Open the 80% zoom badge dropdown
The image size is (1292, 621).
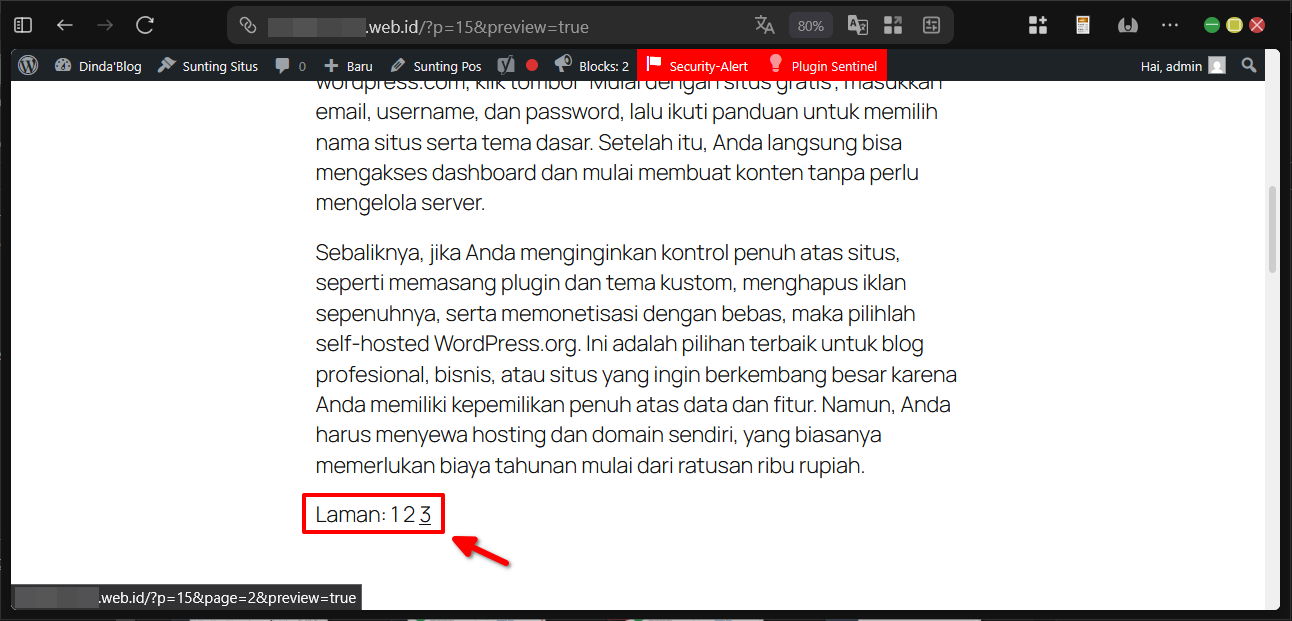pos(810,25)
